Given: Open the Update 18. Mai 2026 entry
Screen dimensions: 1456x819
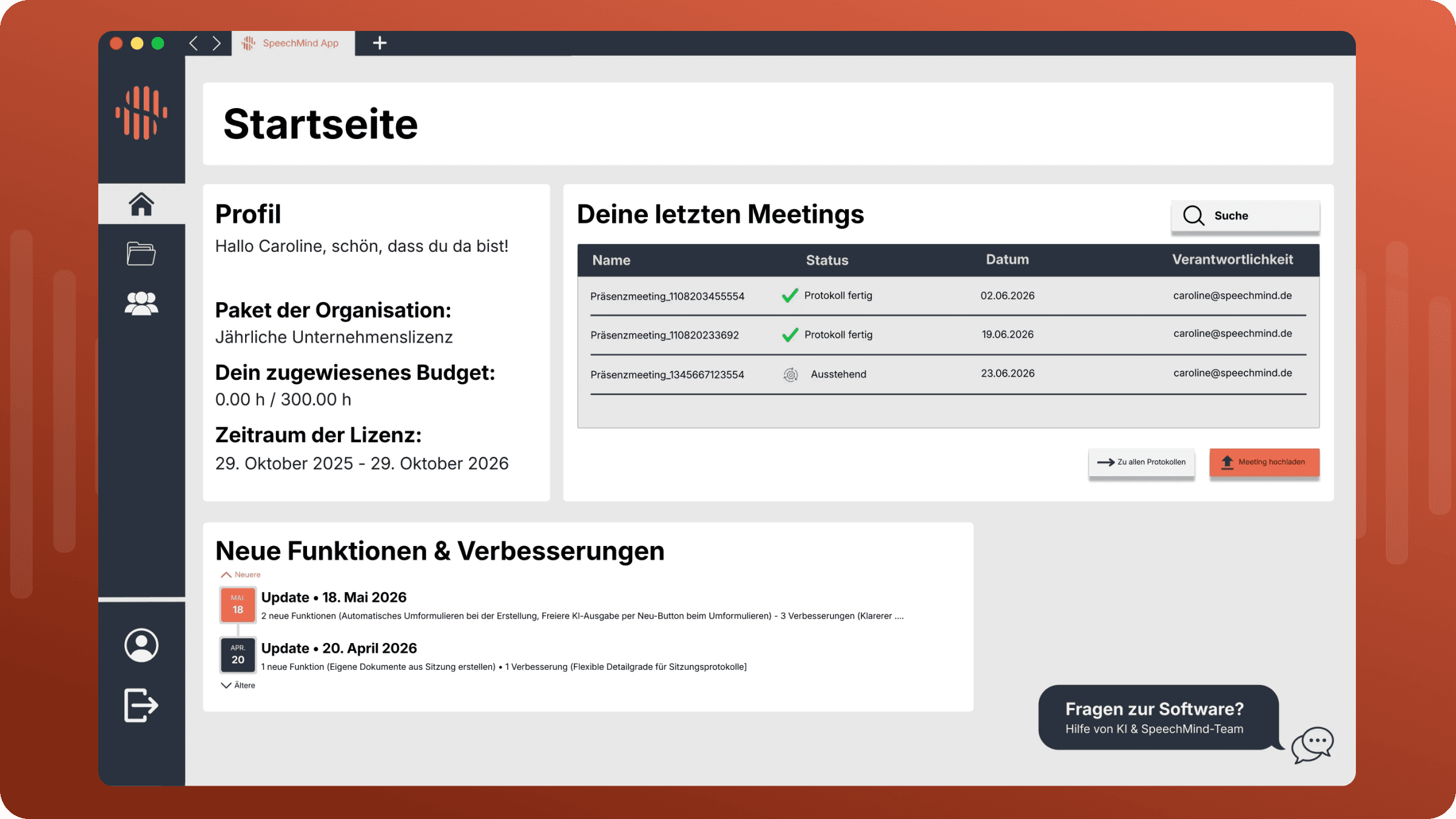Looking at the screenshot, I should click(x=334, y=598).
